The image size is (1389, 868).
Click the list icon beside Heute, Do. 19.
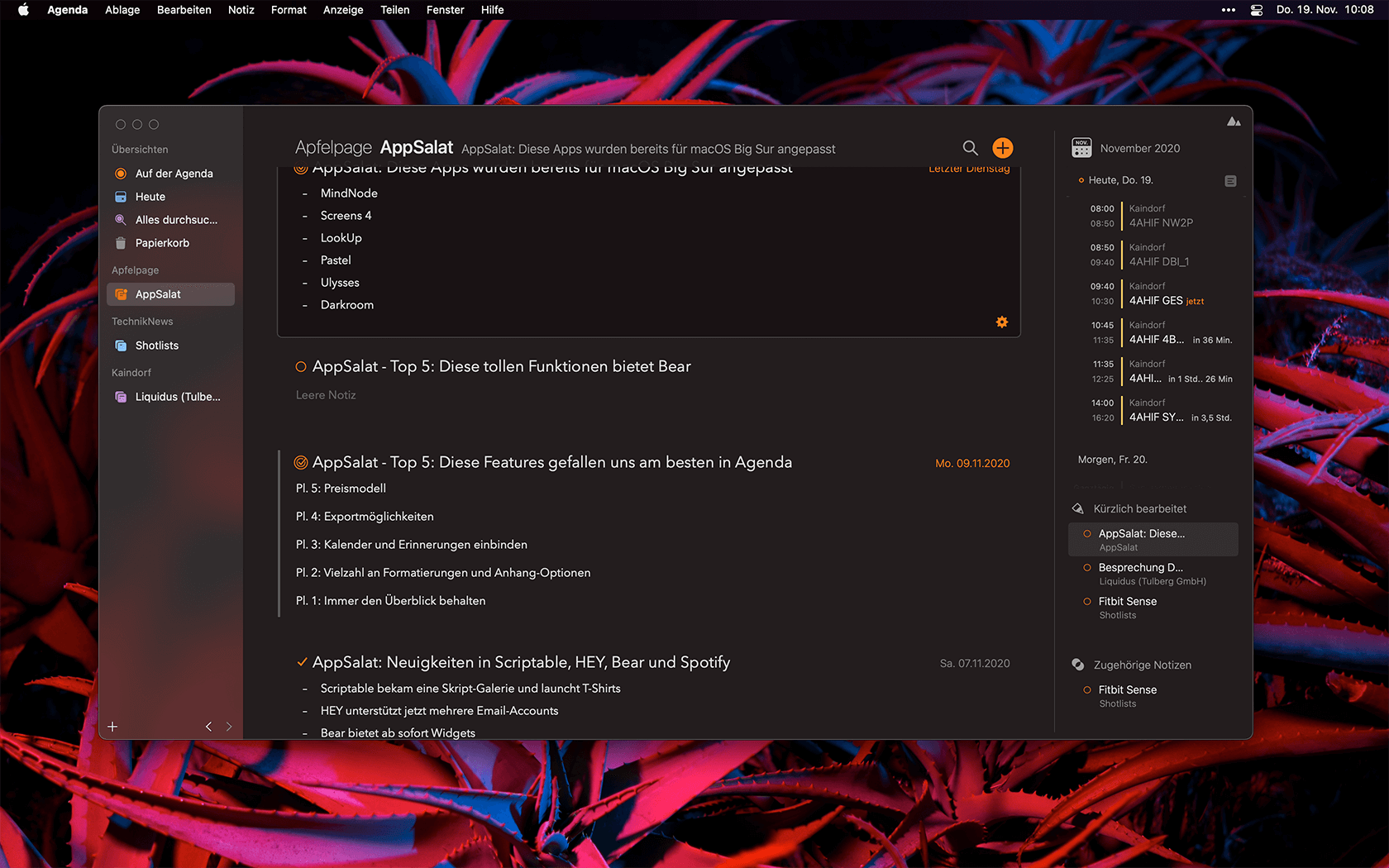click(x=1230, y=181)
